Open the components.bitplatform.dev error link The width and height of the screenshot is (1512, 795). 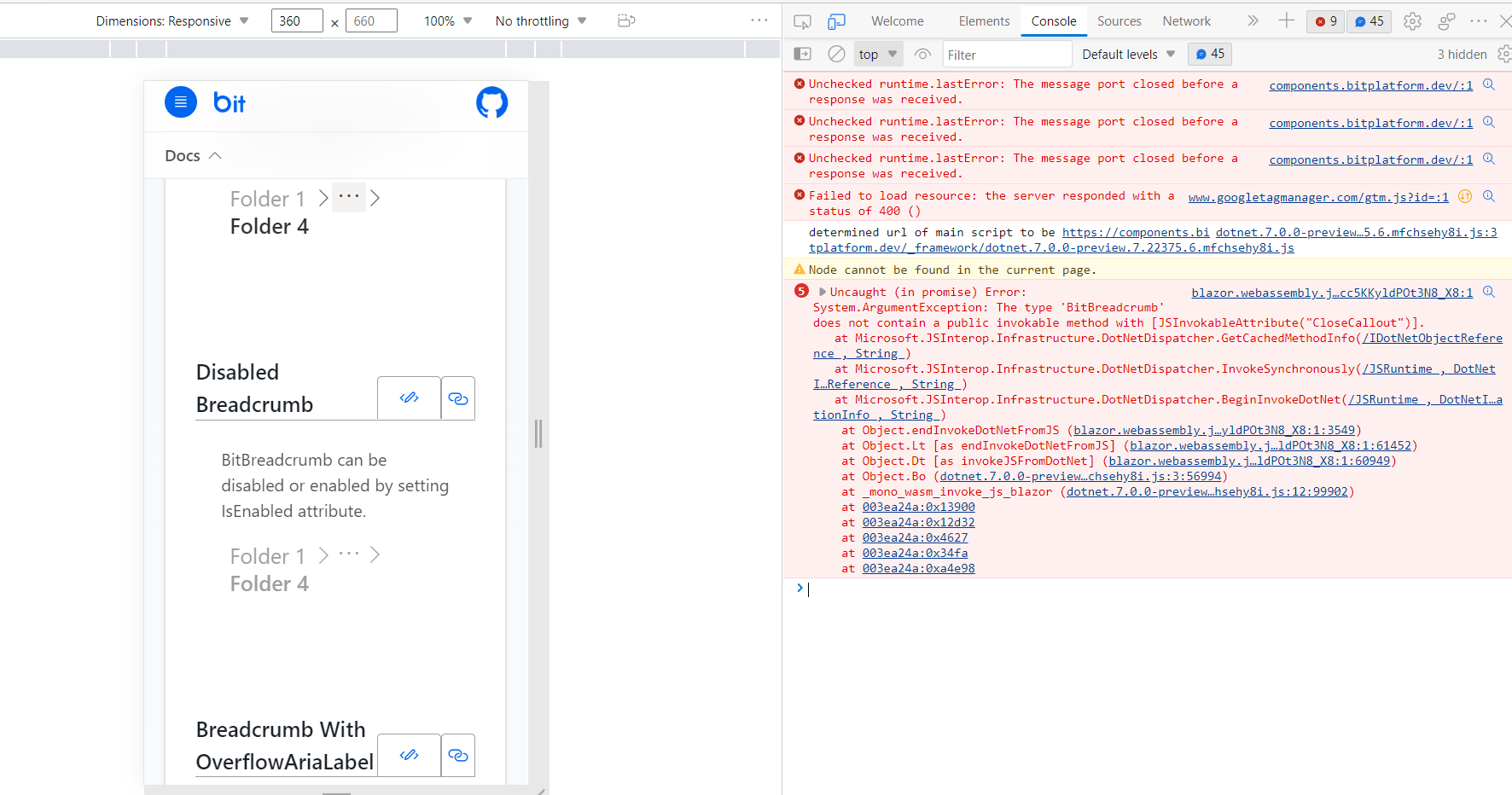(x=1370, y=84)
